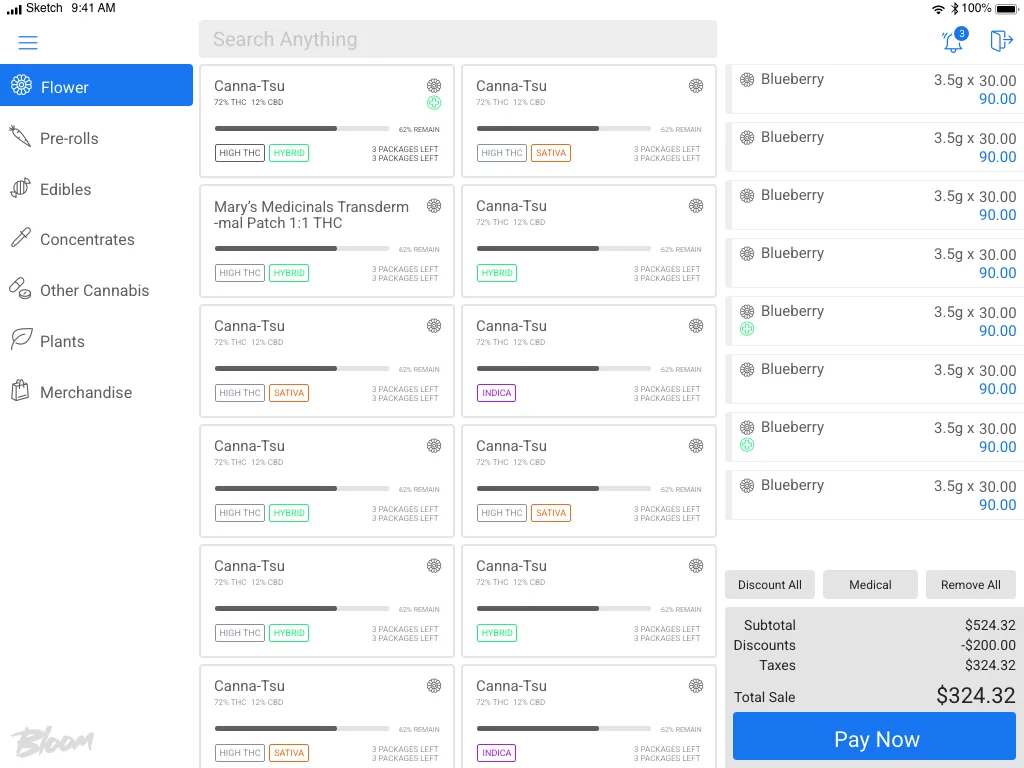Screen dimensions: 1024x768
Task: Click the flower icon on top-right Canna-Tsu card
Action: 696,86
